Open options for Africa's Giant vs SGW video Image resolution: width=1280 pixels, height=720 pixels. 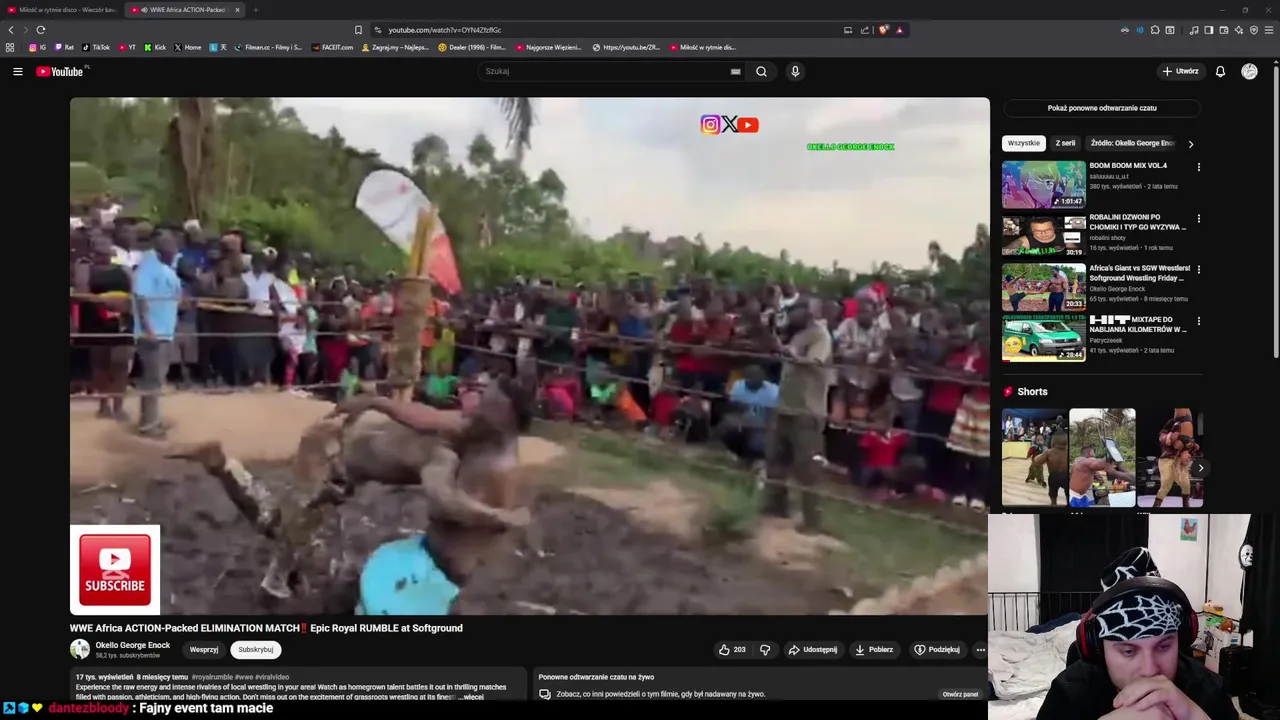(1199, 270)
